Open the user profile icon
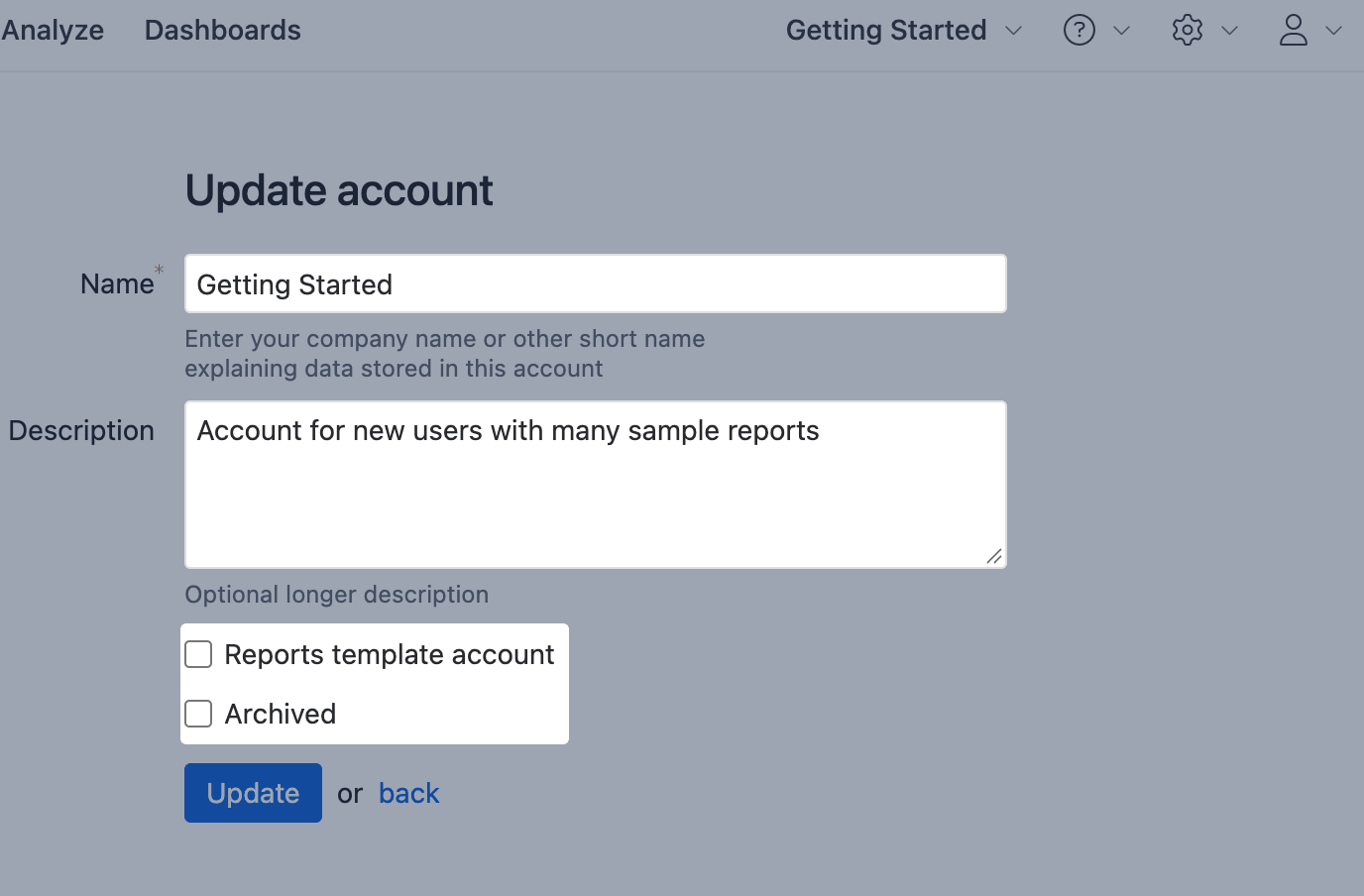This screenshot has height=896, width=1364. coord(1294,30)
